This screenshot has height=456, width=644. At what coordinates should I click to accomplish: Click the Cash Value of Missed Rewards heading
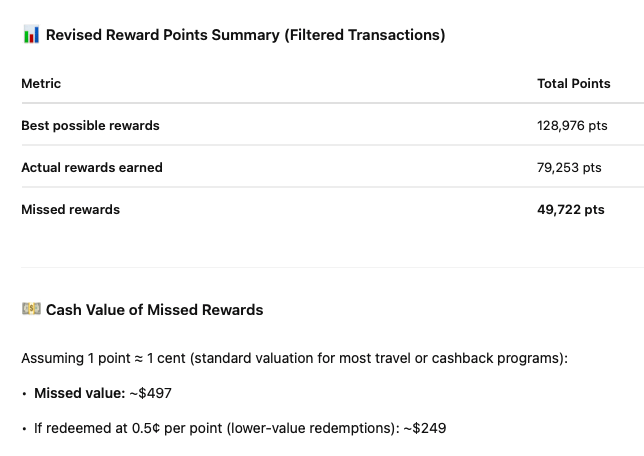(x=154, y=310)
